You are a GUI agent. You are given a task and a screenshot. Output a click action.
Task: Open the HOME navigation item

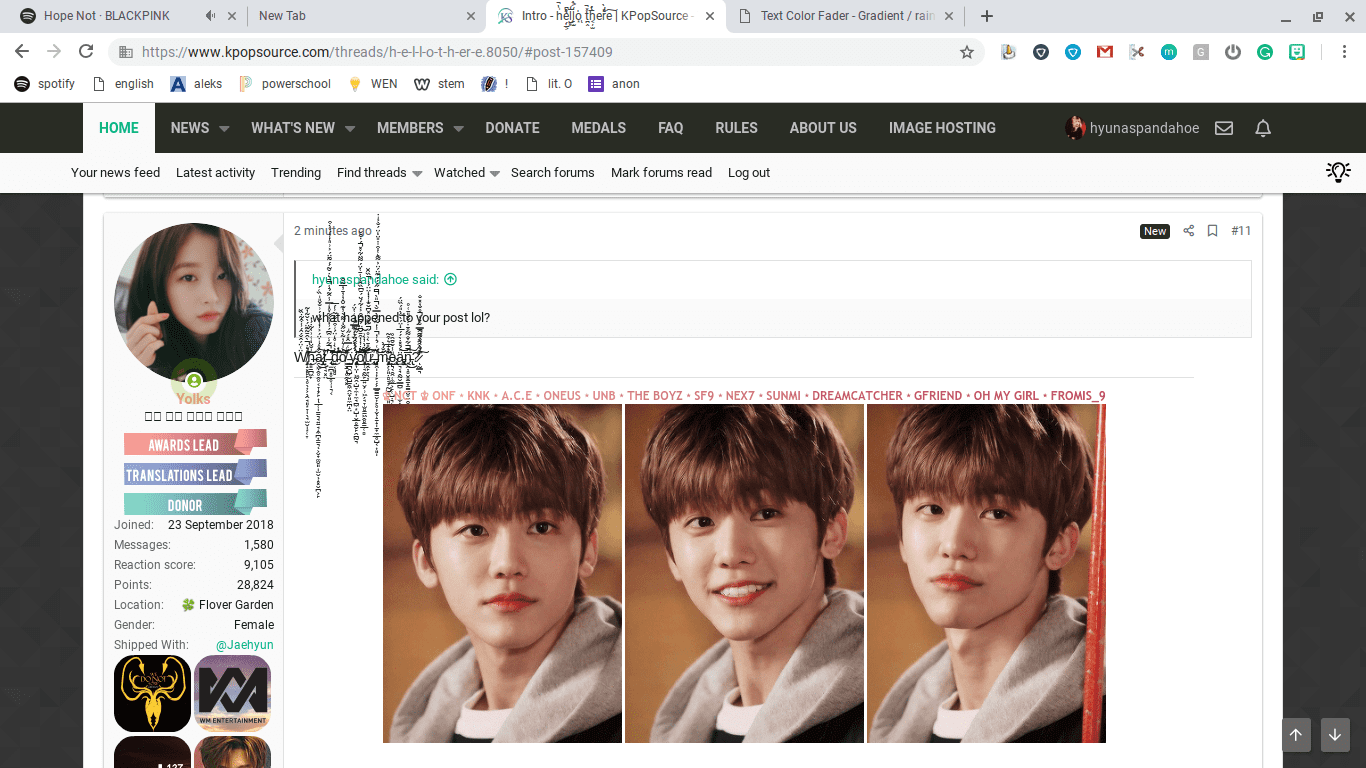click(x=119, y=128)
